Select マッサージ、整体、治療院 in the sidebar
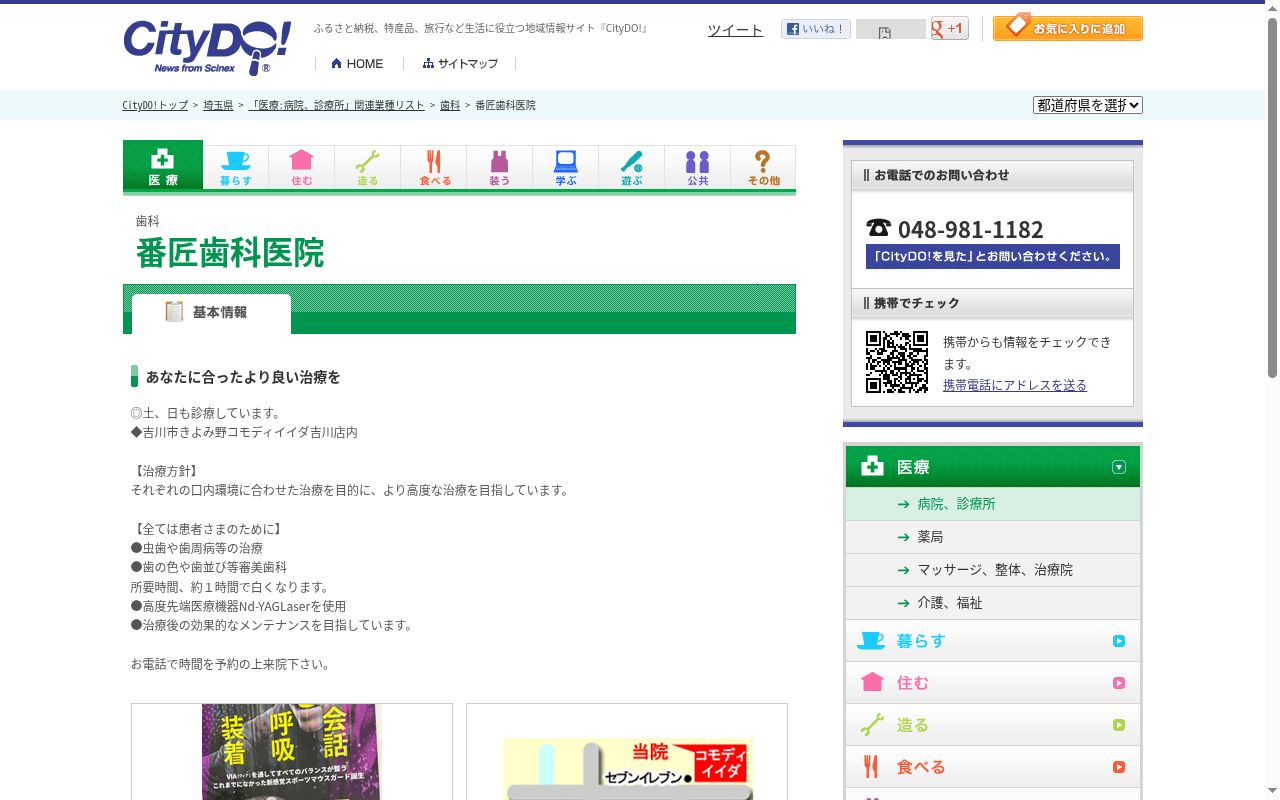Viewport: 1280px width, 800px height. 992,570
